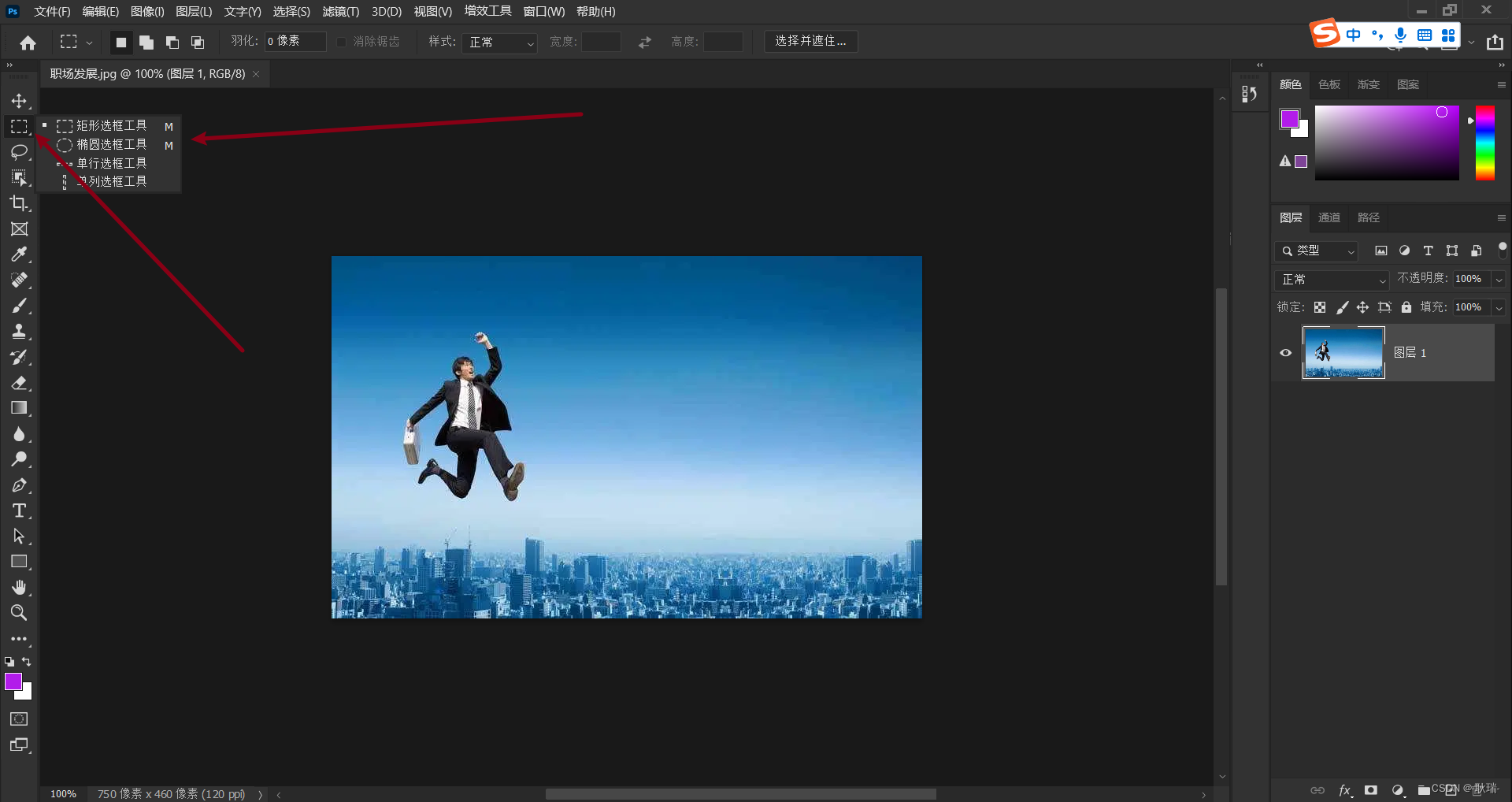Viewport: 1512px width, 802px height.
Task: Open the layer blend mode dropdown
Action: pyautogui.click(x=1331, y=280)
